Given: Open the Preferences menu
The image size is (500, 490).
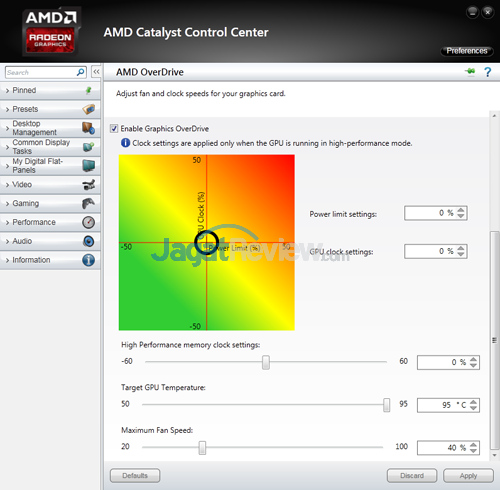Looking at the screenshot, I should (467, 51).
